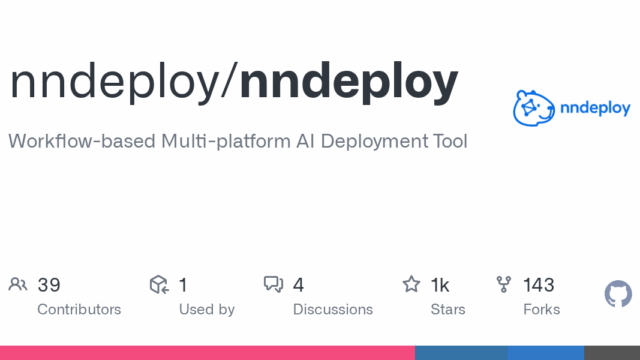Click the nndeploy/nndeploy repository title
Image resolution: width=640 pixels, height=360 pixels.
click(234, 82)
